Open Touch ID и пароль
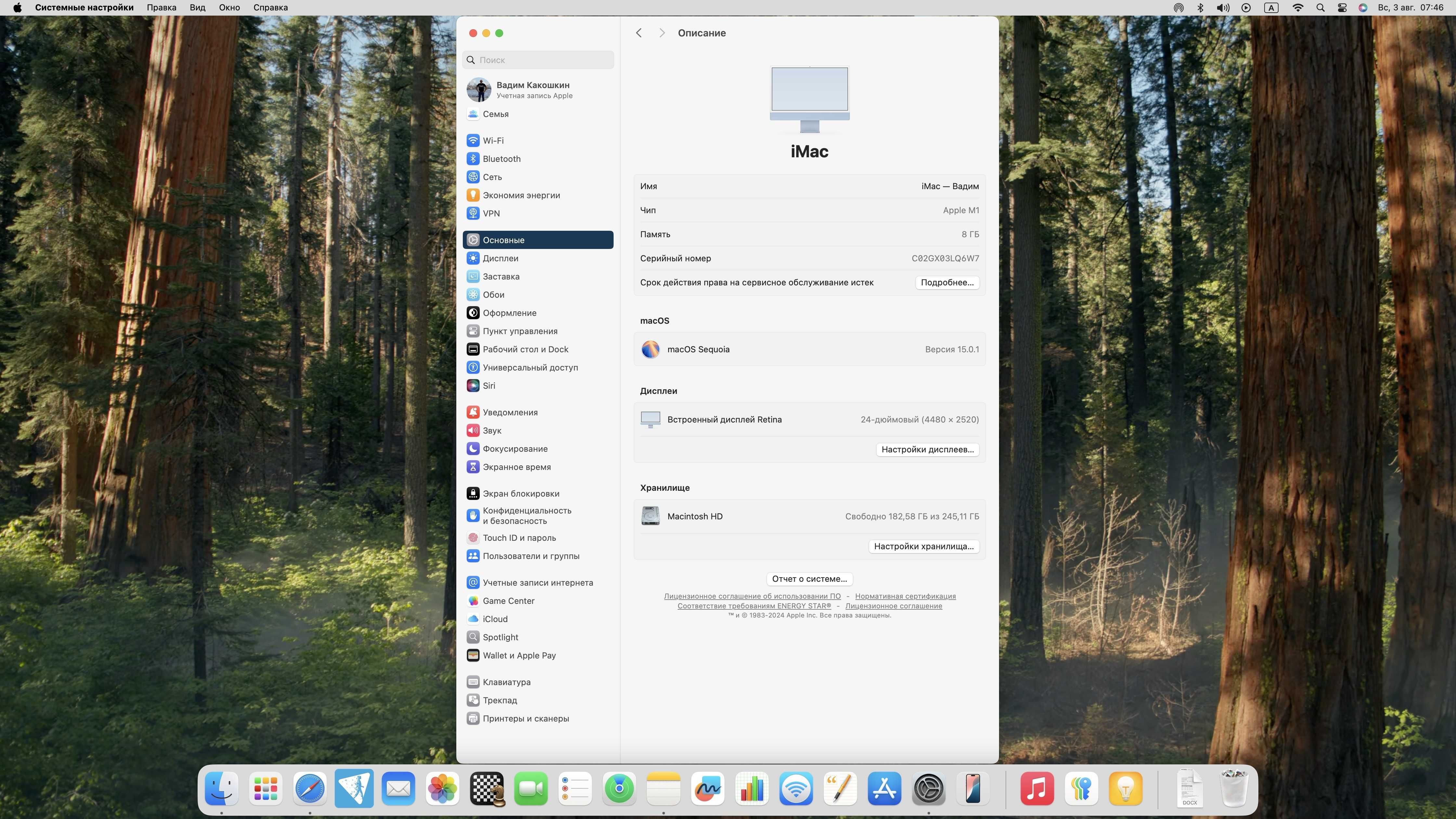 538,538
